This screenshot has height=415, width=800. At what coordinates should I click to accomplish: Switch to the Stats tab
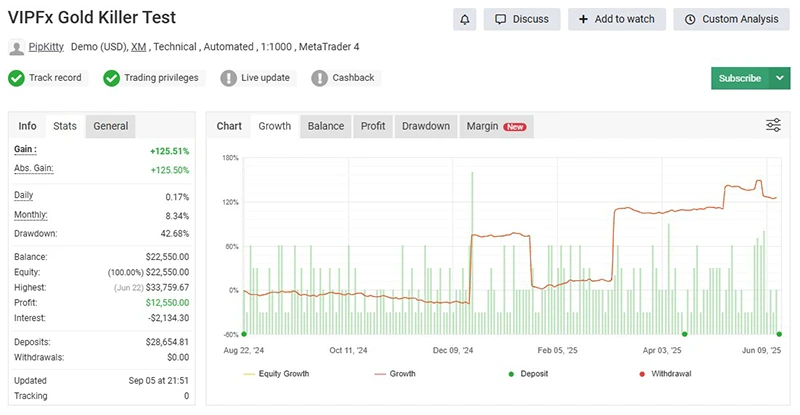65,126
